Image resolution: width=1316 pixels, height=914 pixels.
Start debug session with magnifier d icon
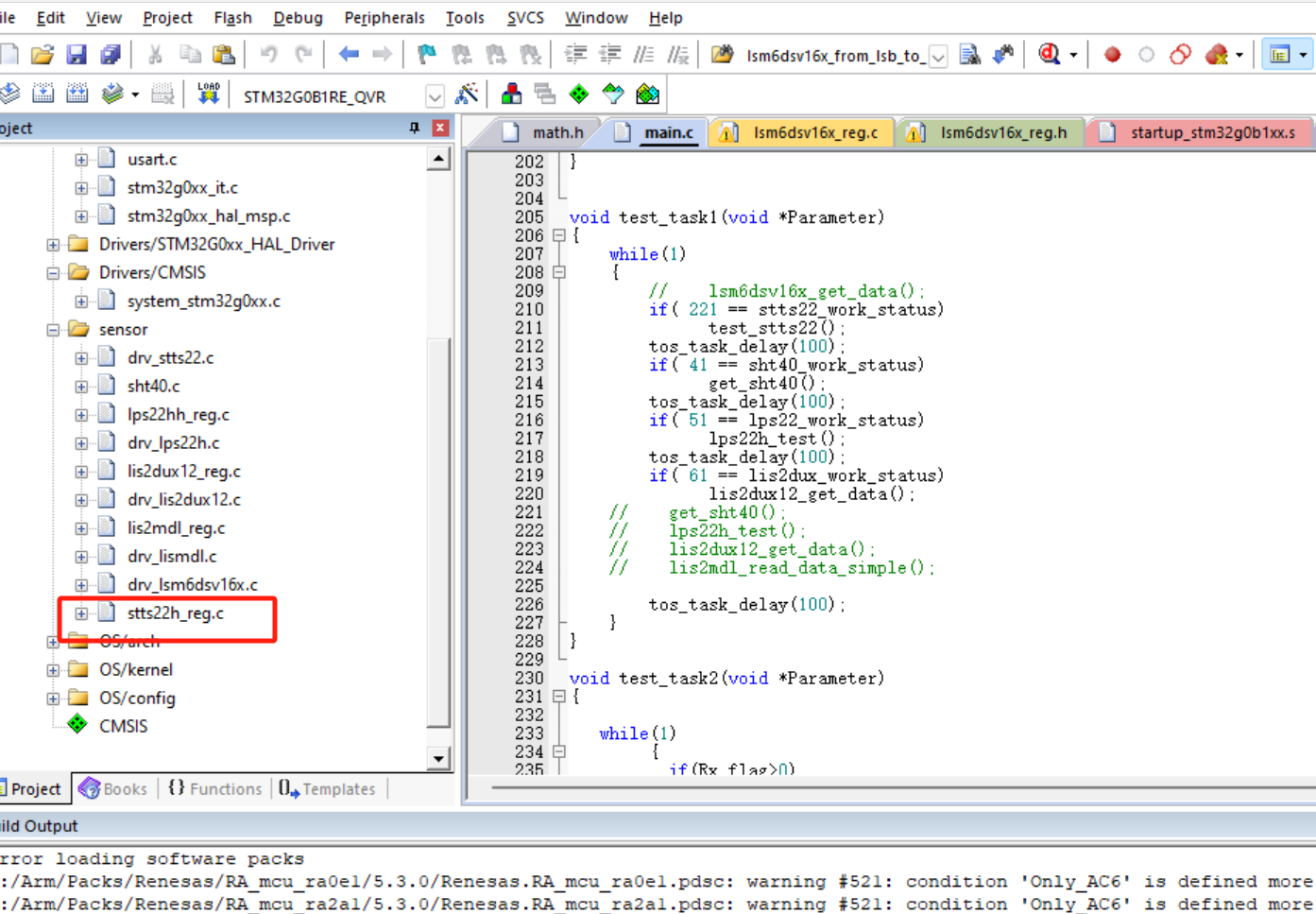pyautogui.click(x=1049, y=55)
